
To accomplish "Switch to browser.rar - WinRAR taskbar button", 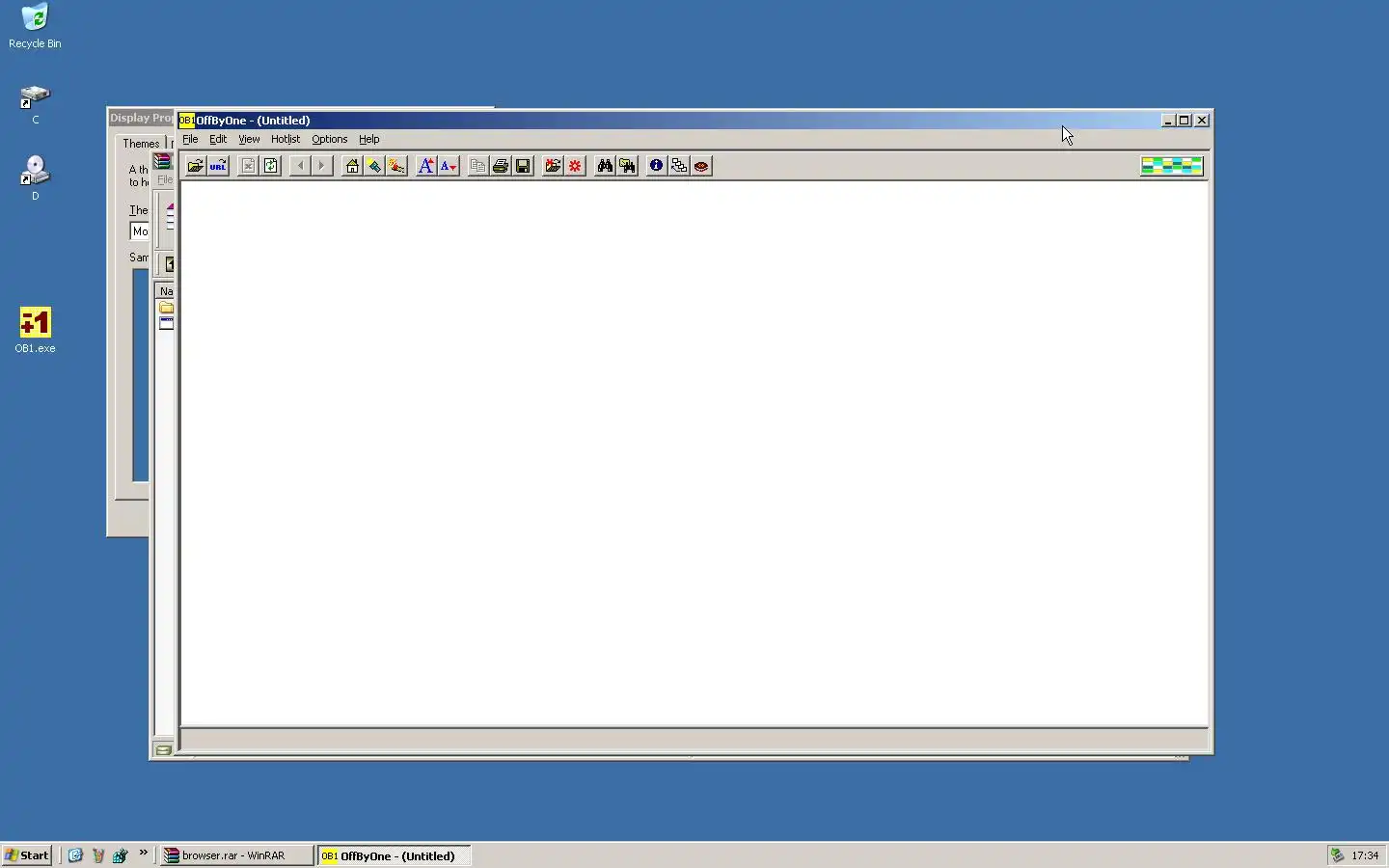I will click(x=236, y=855).
